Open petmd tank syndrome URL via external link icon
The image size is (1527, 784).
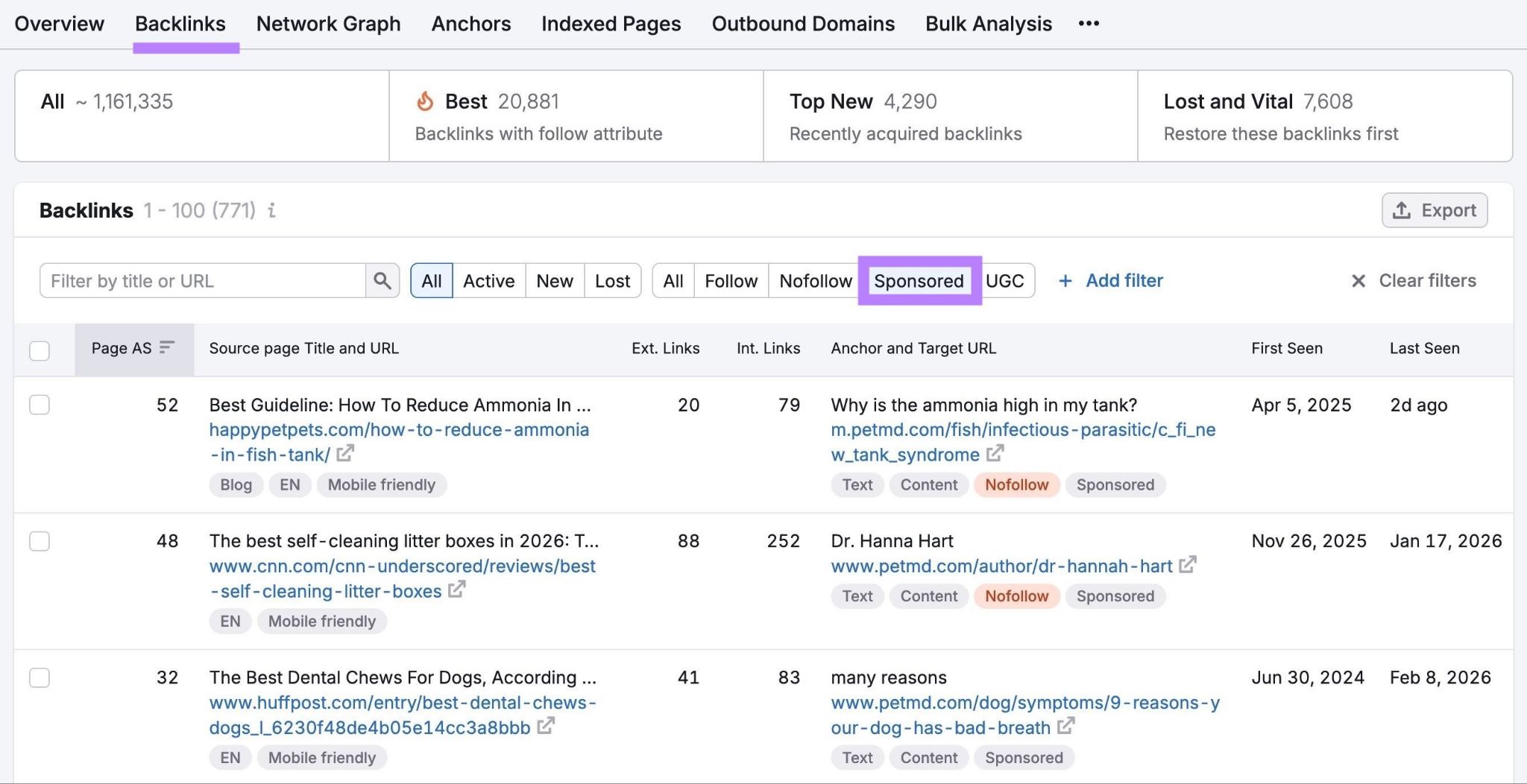pyautogui.click(x=995, y=454)
